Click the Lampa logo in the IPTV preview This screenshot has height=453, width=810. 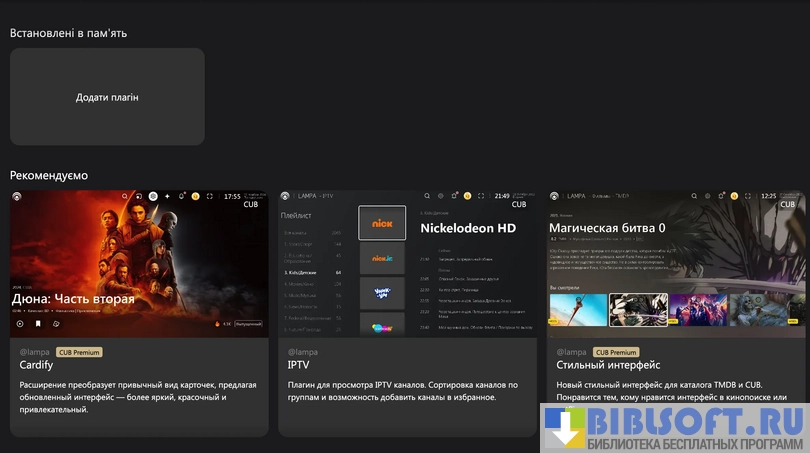285,196
